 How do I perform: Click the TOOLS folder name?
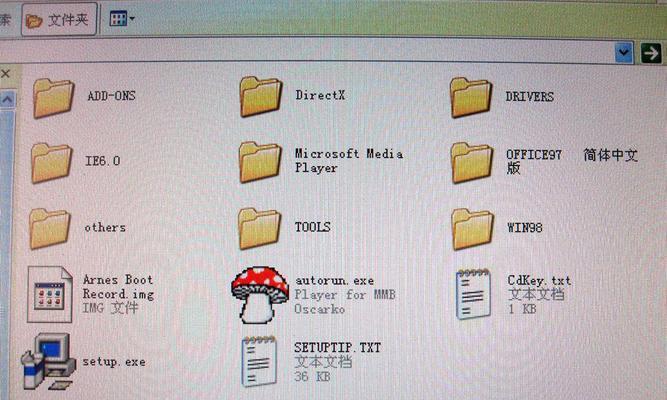coord(313,227)
